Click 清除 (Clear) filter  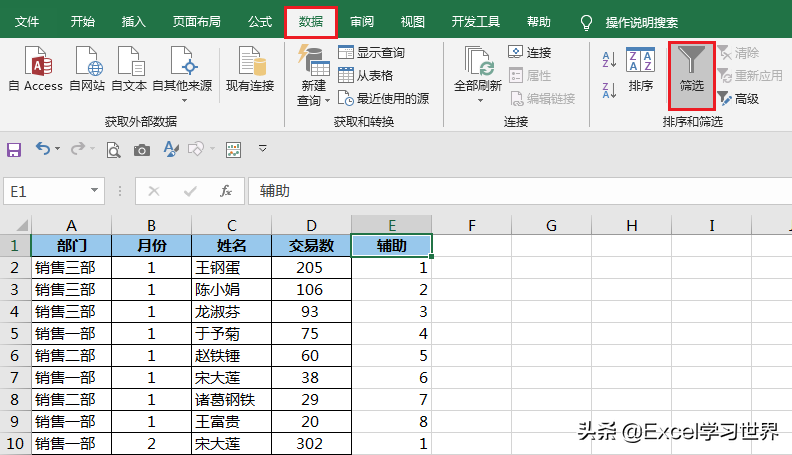[738, 53]
